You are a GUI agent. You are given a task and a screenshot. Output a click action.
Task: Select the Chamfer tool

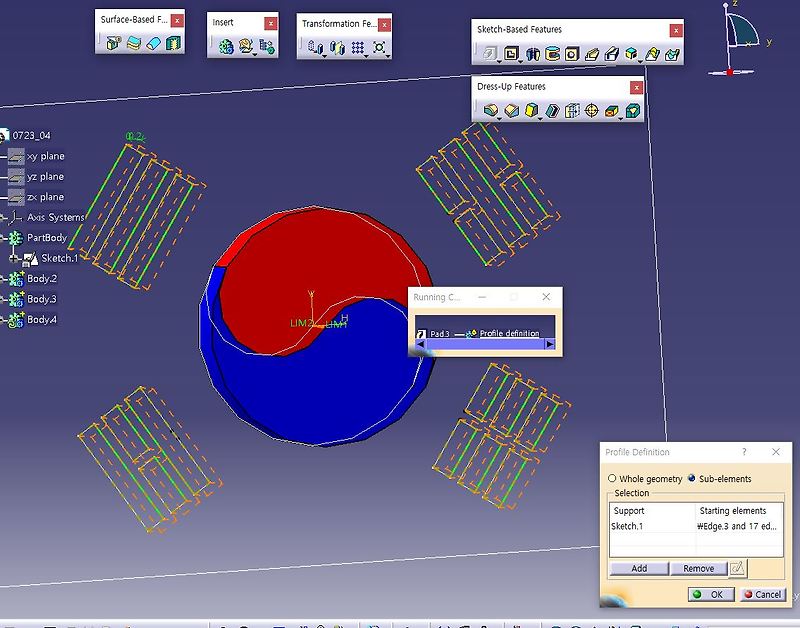pyautogui.click(x=513, y=110)
